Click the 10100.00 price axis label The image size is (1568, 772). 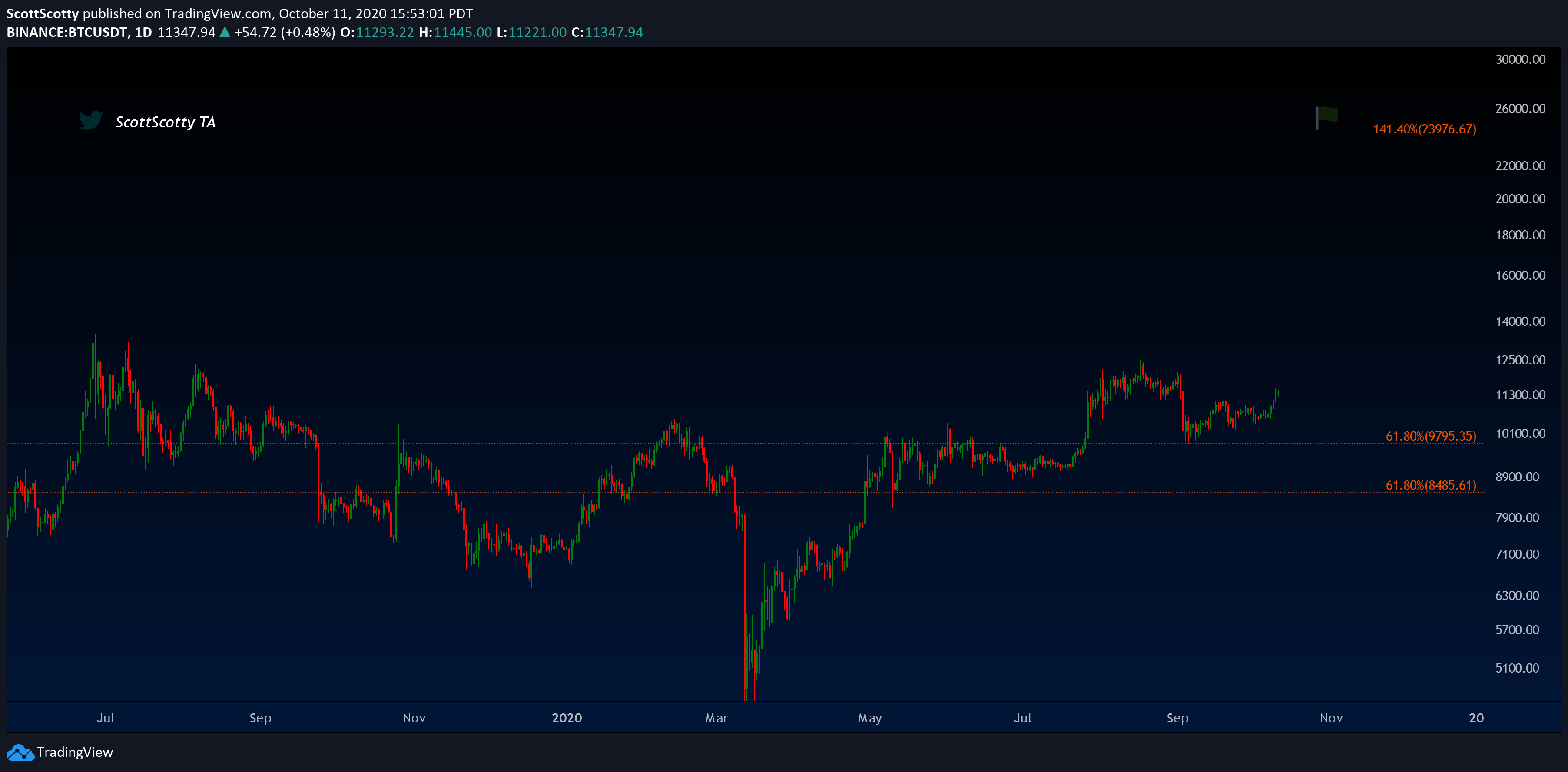point(1520,434)
